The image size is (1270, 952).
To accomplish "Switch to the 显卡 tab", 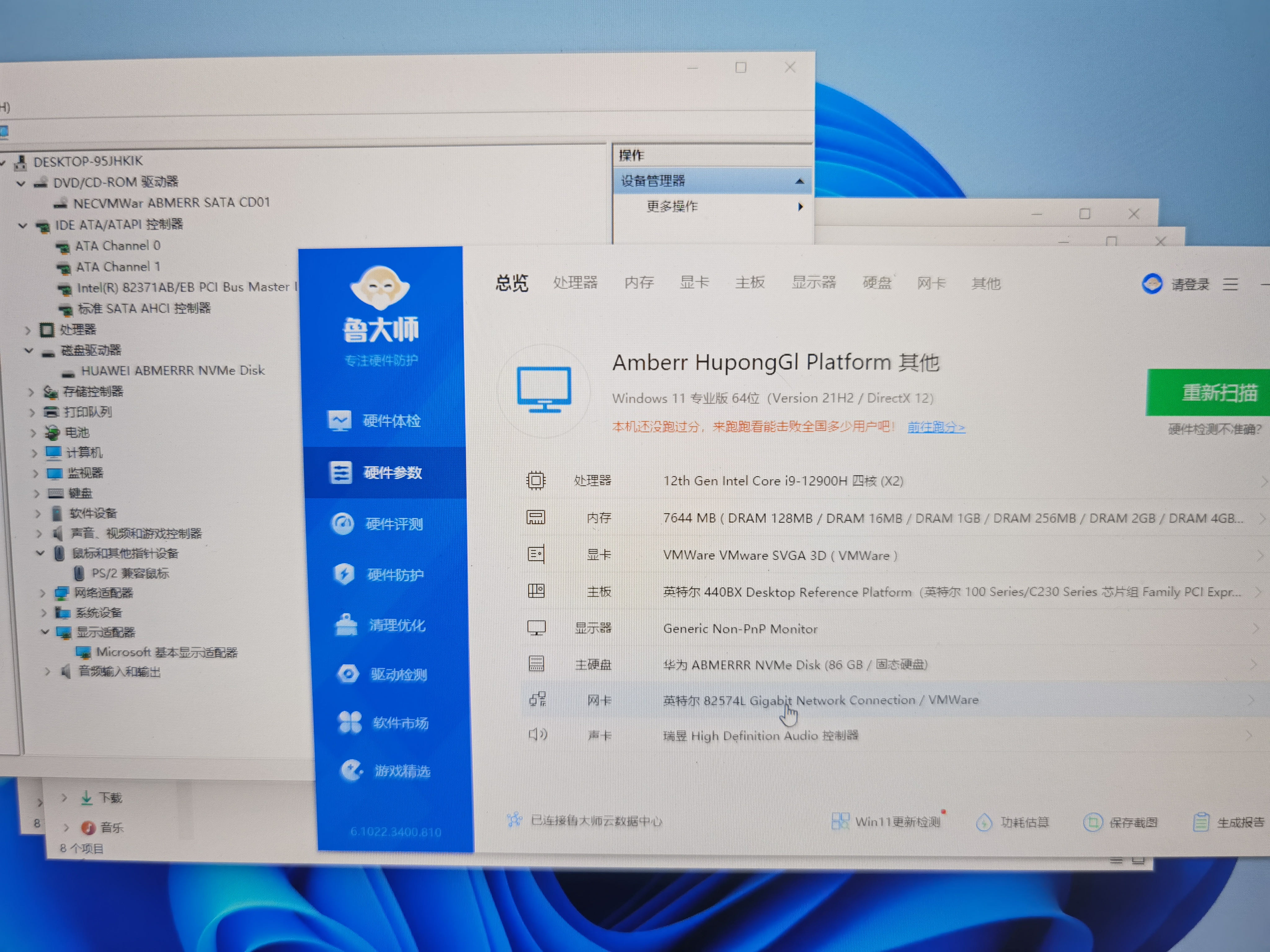I will pyautogui.click(x=694, y=282).
